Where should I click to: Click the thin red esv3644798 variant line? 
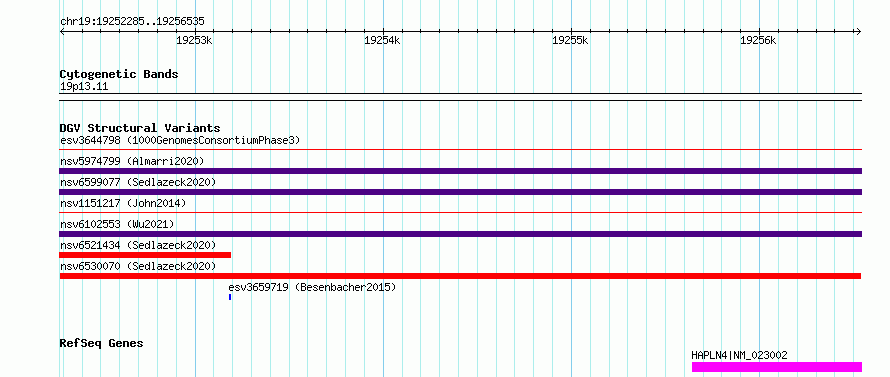tap(461, 150)
